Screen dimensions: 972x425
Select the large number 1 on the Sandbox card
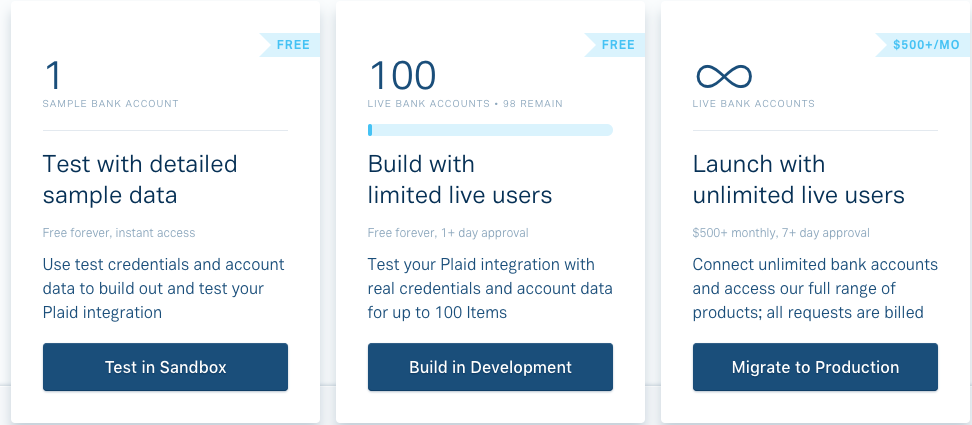point(53,76)
